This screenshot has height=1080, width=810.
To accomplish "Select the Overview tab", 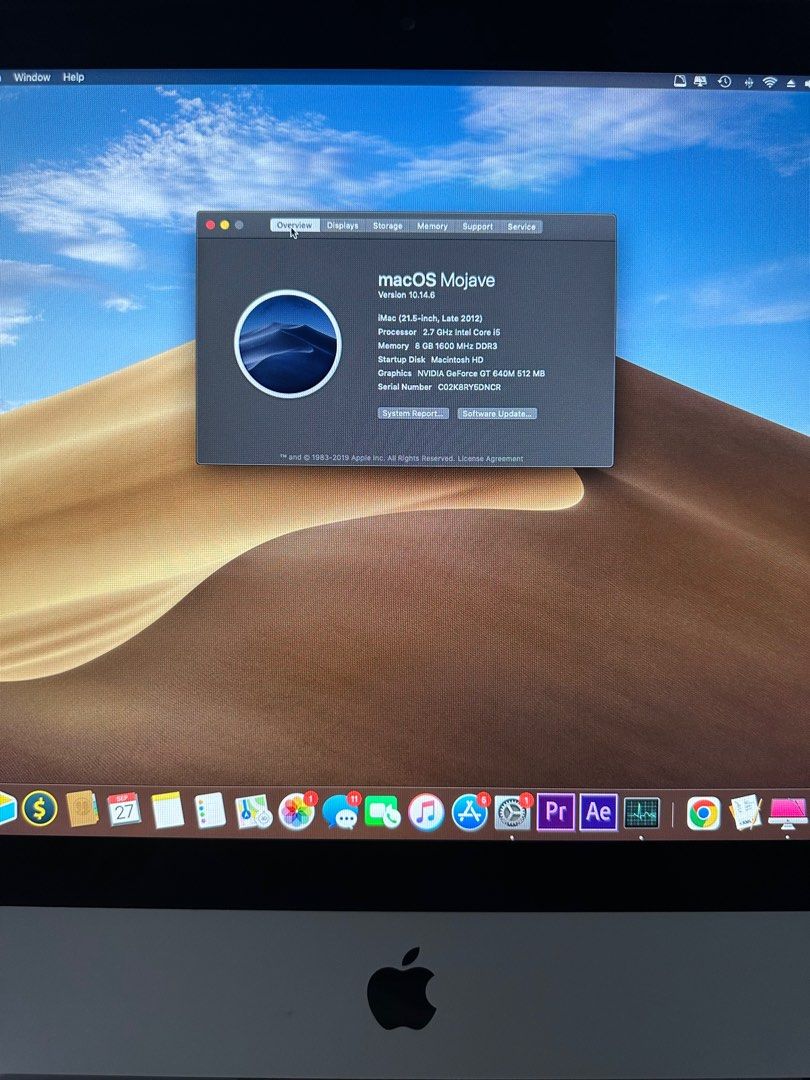I will point(295,225).
